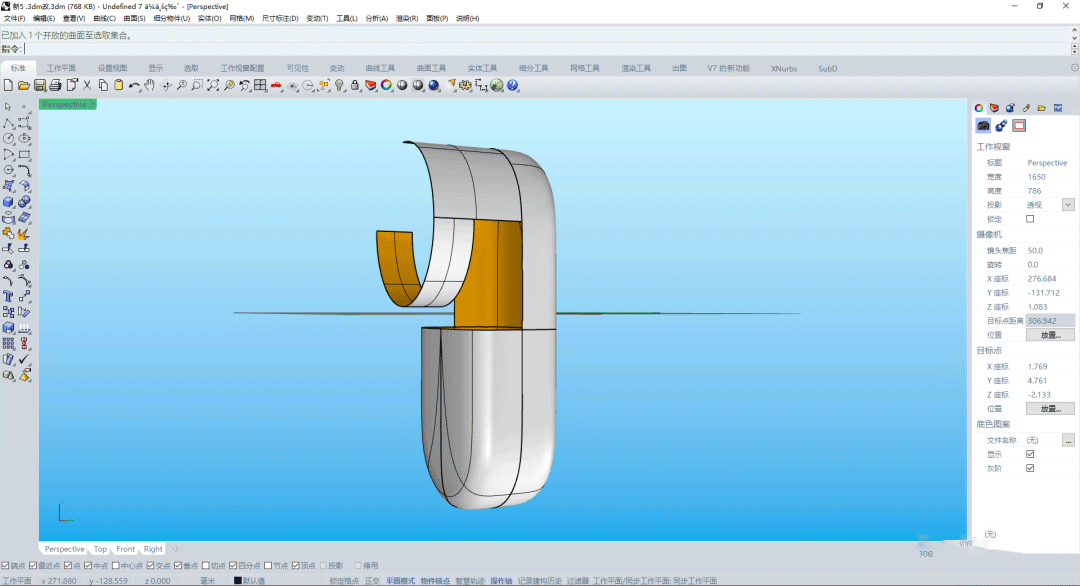Click the Undo arrow icon
The width and height of the screenshot is (1080, 586).
point(134,86)
